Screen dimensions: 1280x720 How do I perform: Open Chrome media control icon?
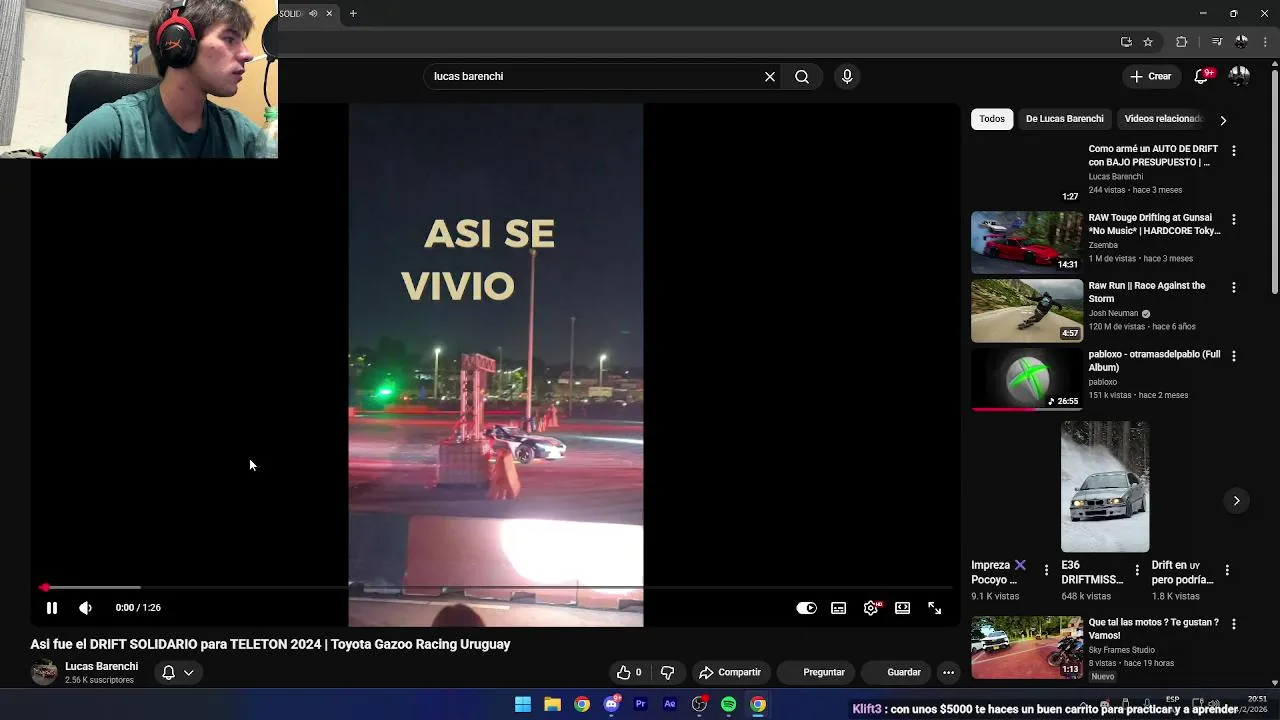(1217, 42)
